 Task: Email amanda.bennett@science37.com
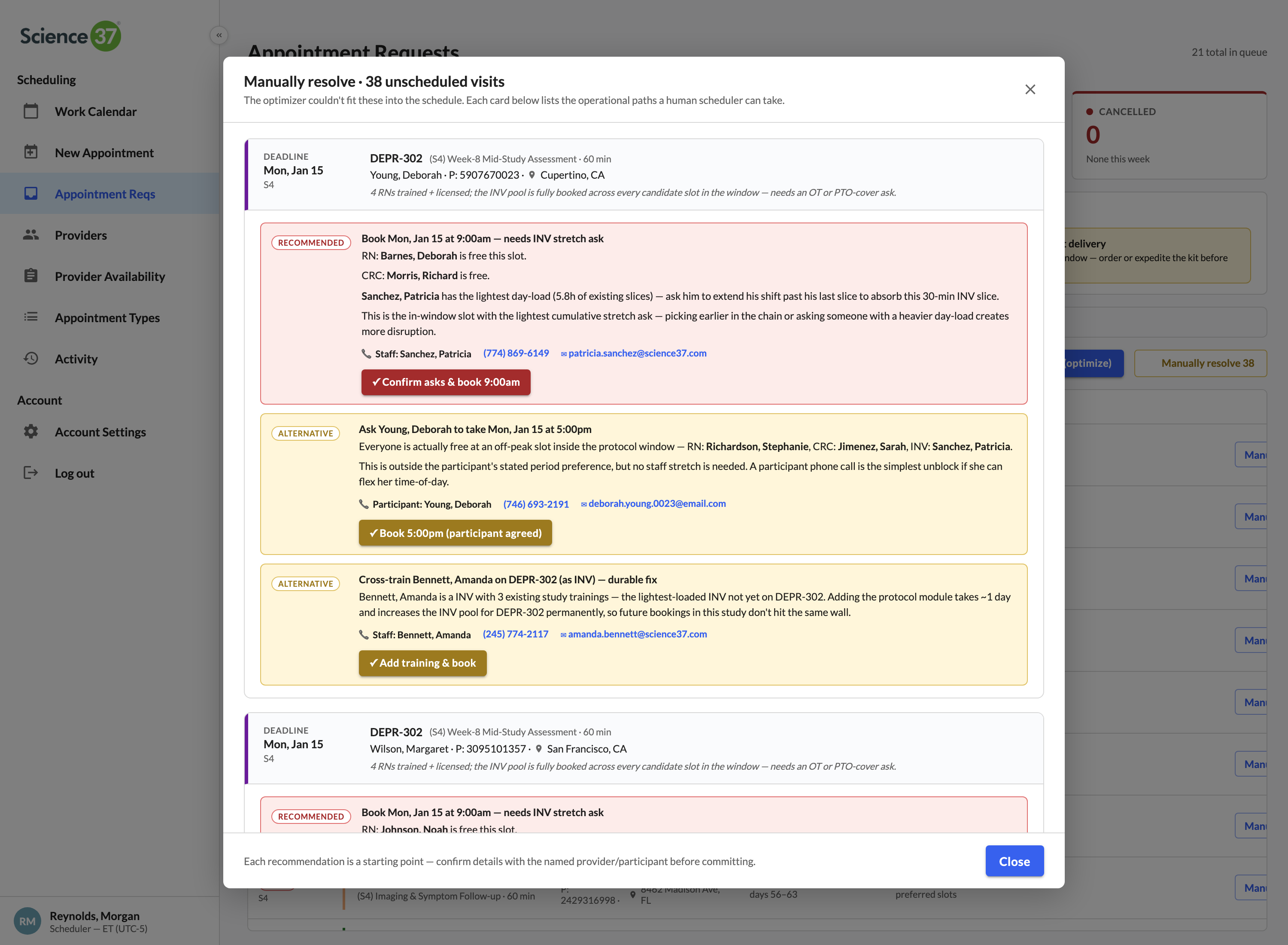point(633,634)
